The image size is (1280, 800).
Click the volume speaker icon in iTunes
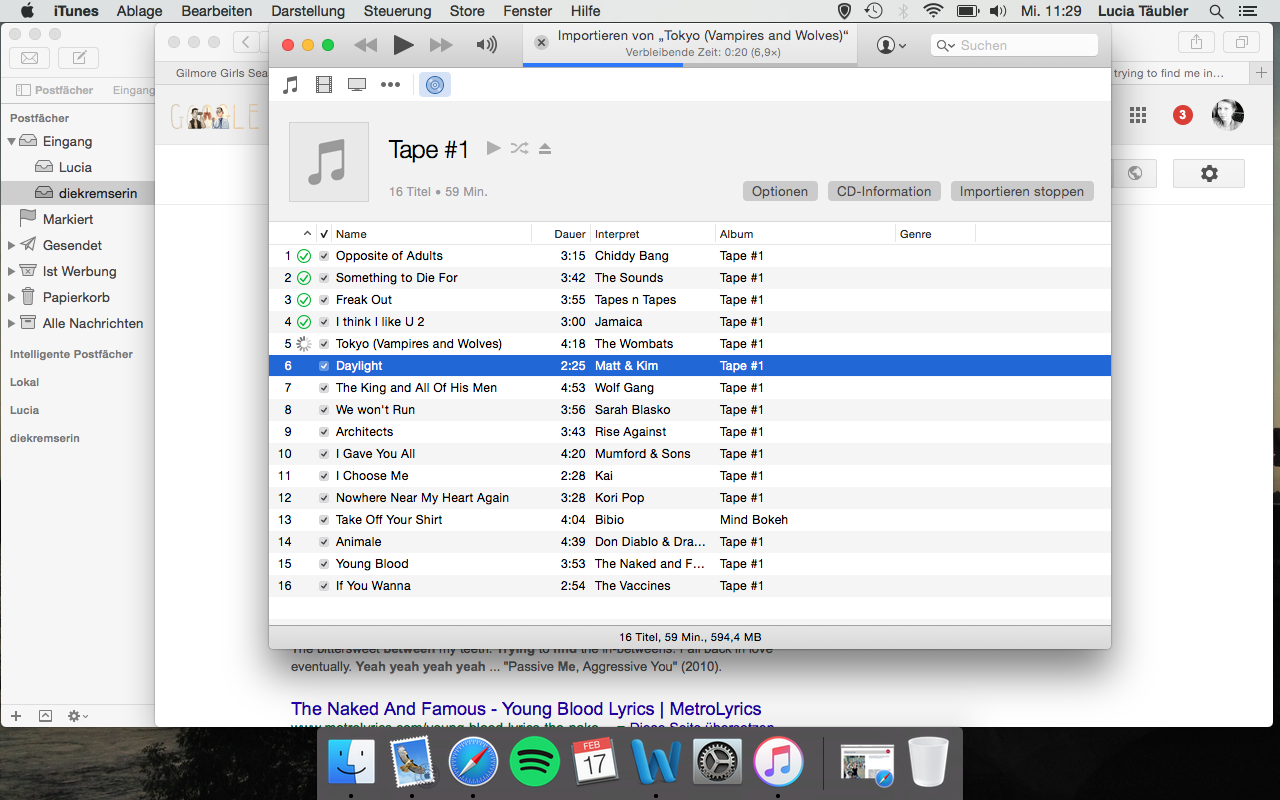(487, 45)
